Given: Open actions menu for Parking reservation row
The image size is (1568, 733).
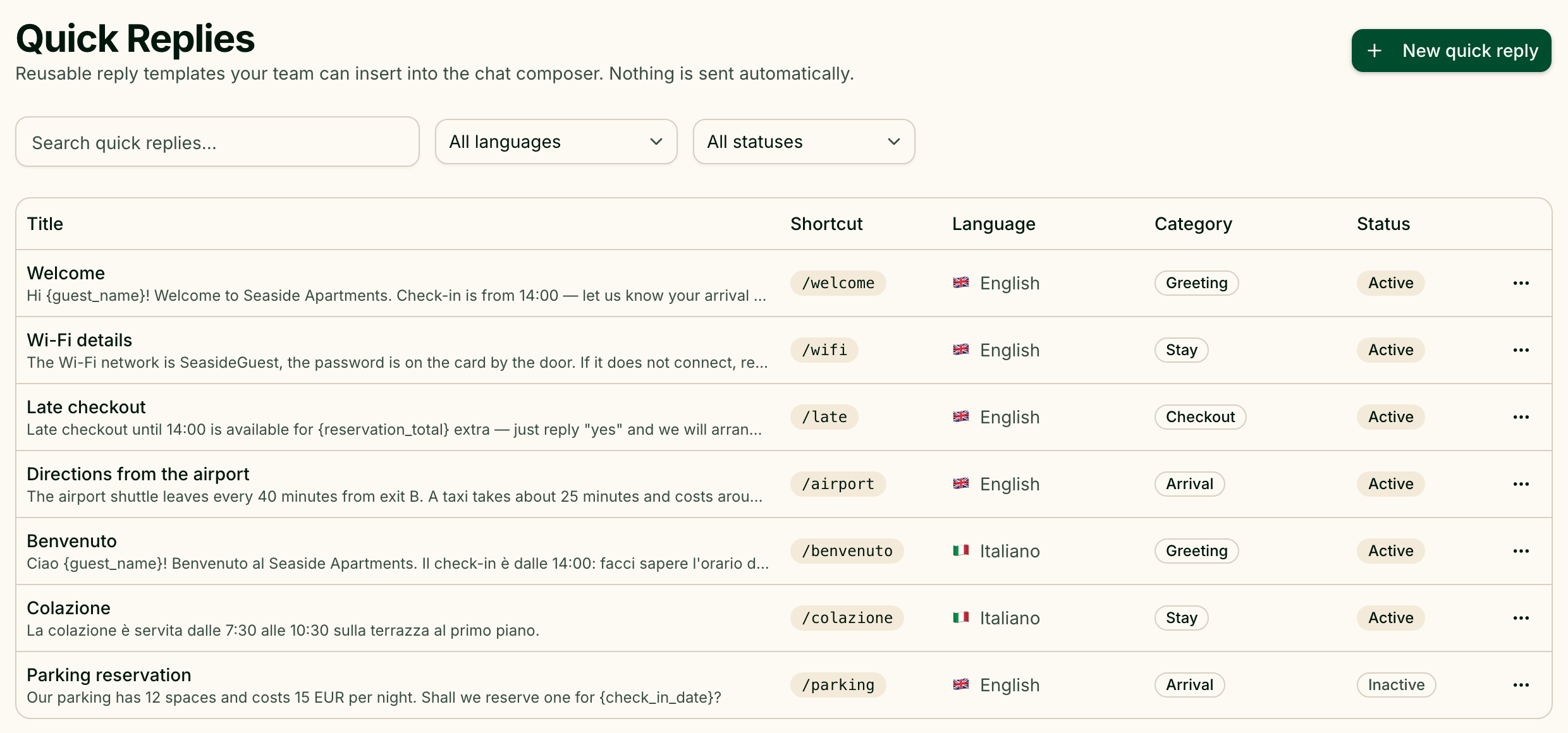Looking at the screenshot, I should pyautogui.click(x=1521, y=685).
